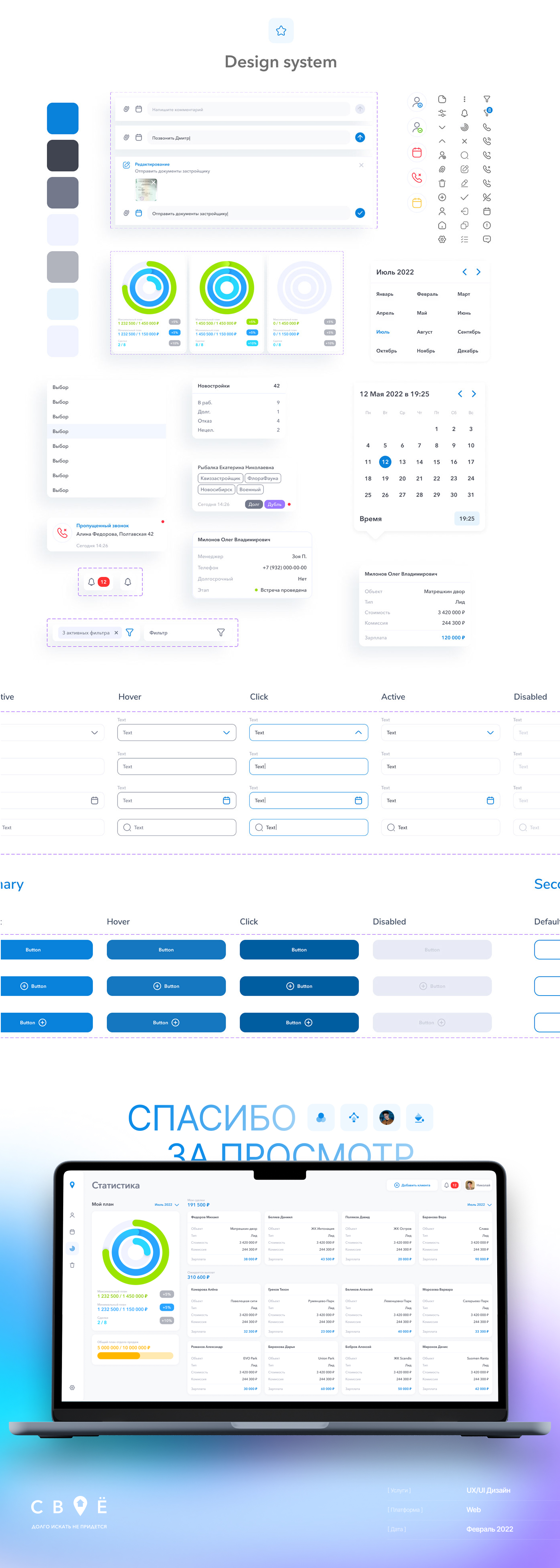Select Декабрь in the month picker

pyautogui.click(x=468, y=351)
